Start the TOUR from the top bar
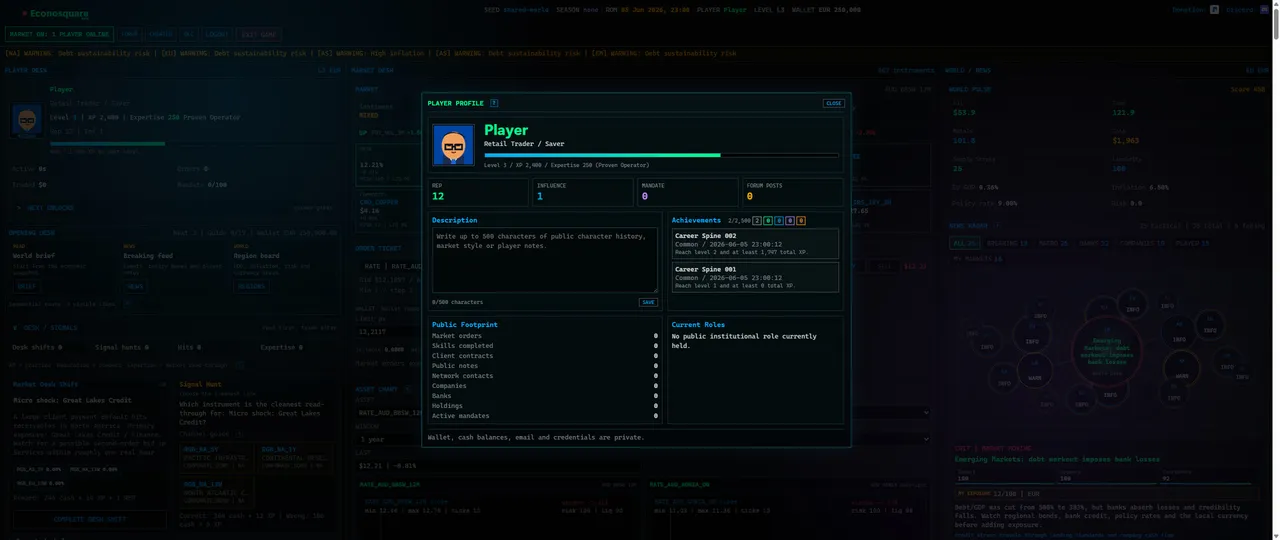This screenshot has height=540, width=1280. [x=130, y=34]
